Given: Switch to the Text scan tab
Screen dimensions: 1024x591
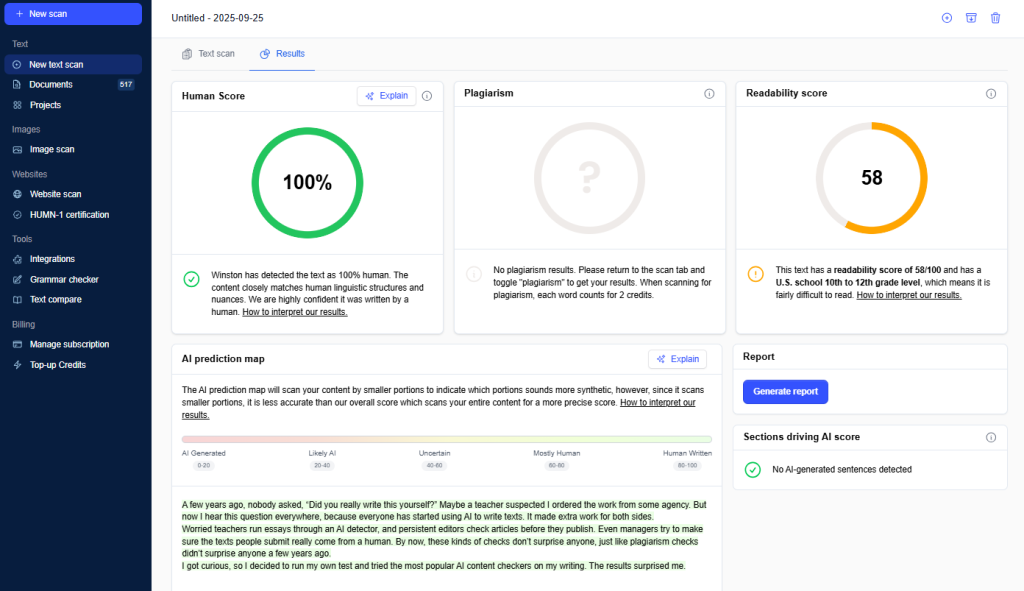Looking at the screenshot, I should (208, 54).
